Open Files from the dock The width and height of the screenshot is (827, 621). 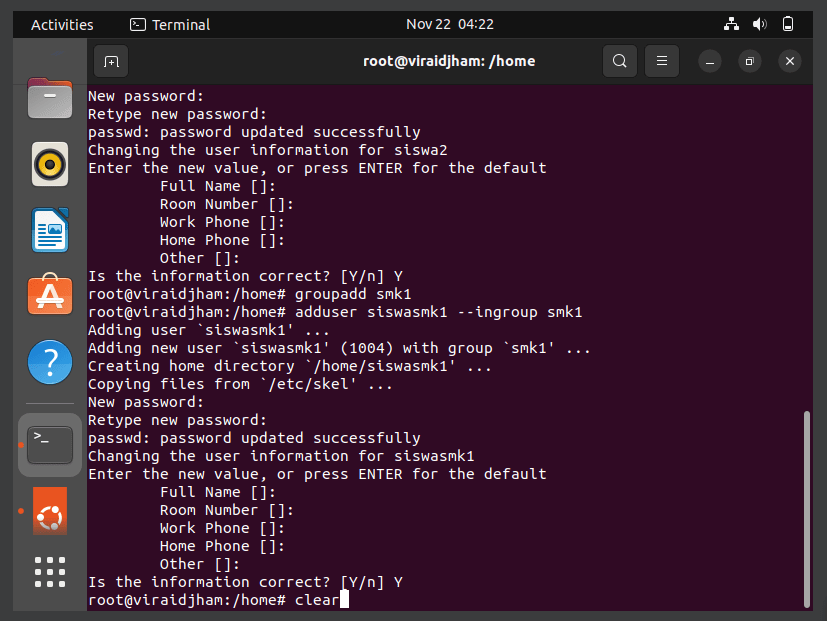[50, 99]
